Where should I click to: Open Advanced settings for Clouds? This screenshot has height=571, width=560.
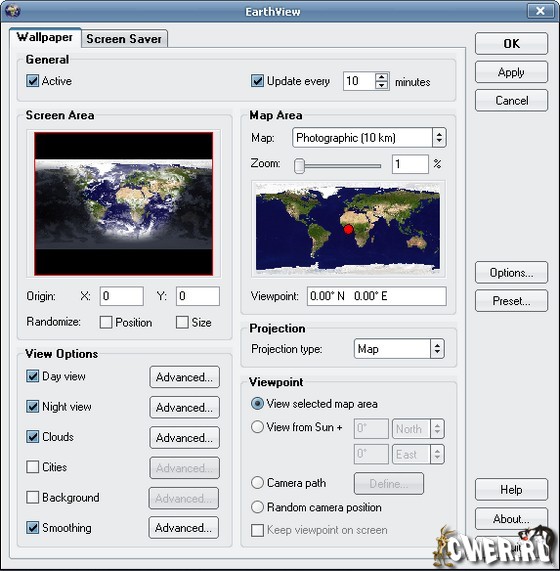pyautogui.click(x=184, y=437)
